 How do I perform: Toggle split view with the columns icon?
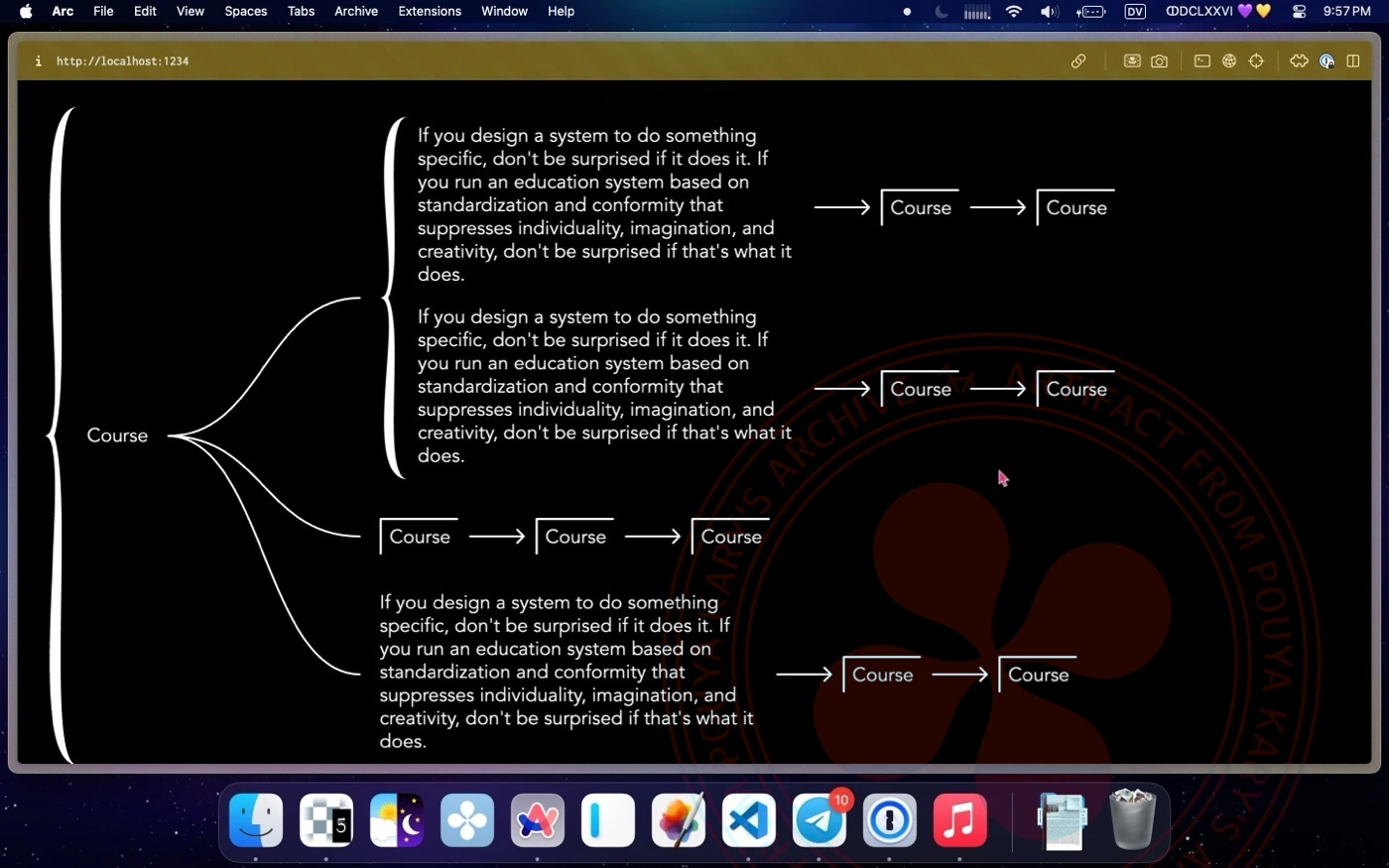[1353, 62]
